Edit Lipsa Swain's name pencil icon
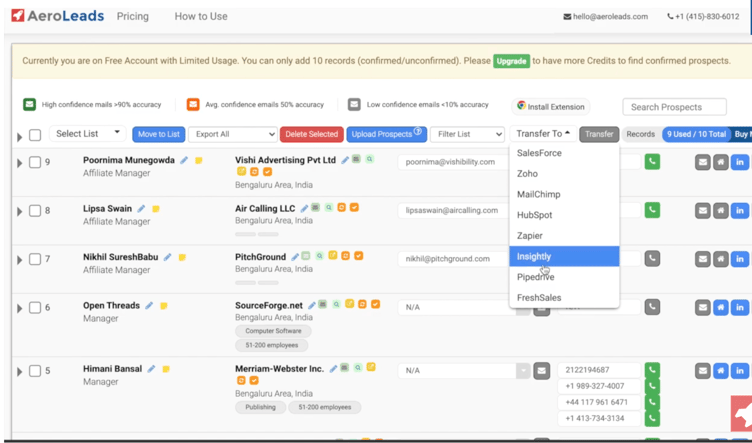The width and height of the screenshot is (752, 443). point(141,209)
